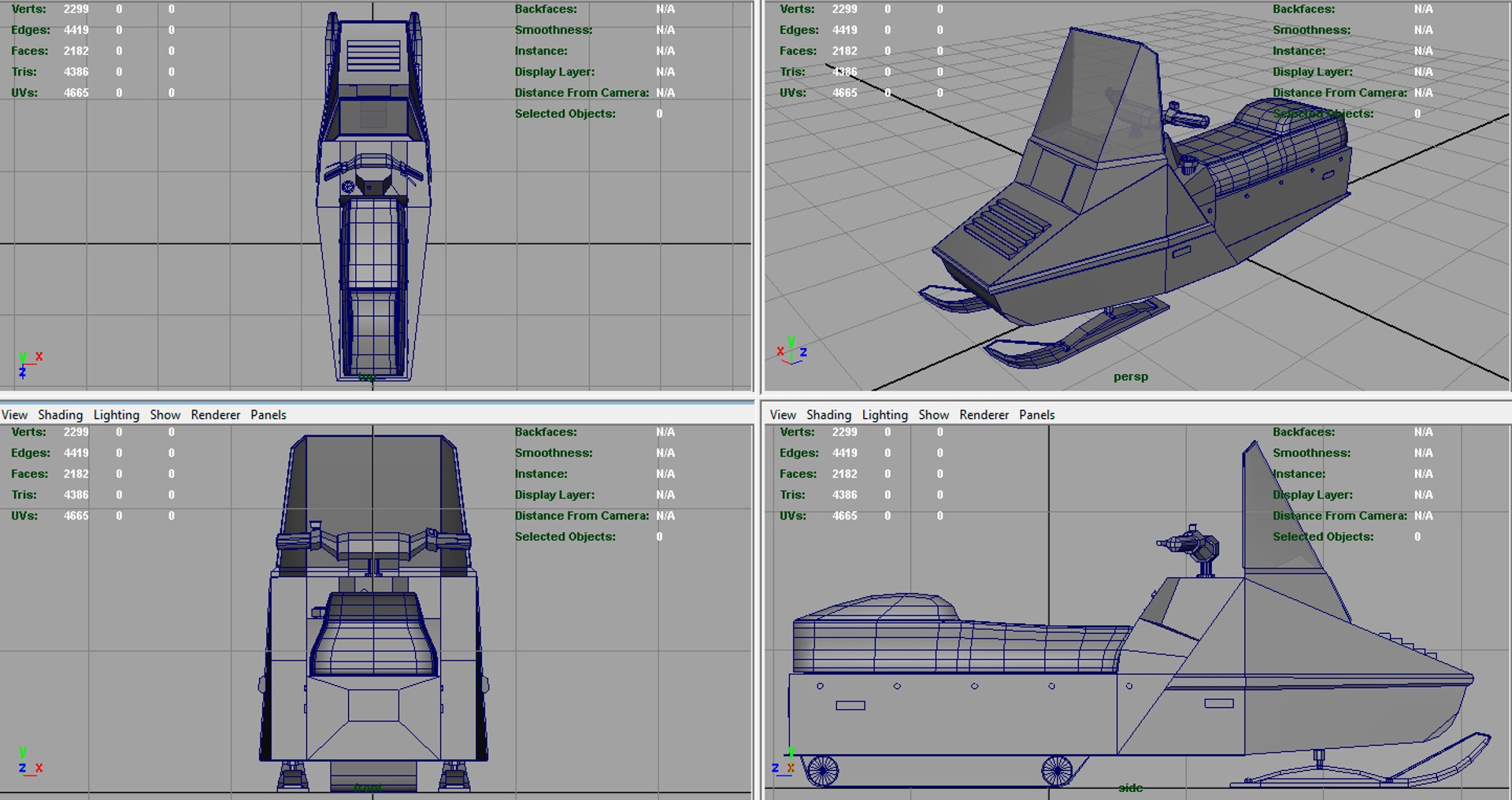This screenshot has height=800, width=1512.
Task: Open the Panels menu in the side view panel
Action: coord(1037,415)
